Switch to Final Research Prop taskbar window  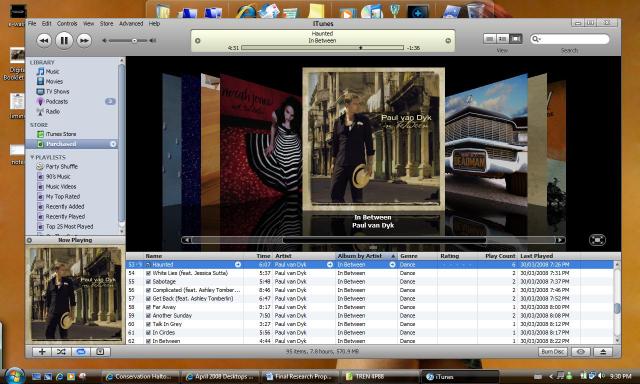[300, 376]
